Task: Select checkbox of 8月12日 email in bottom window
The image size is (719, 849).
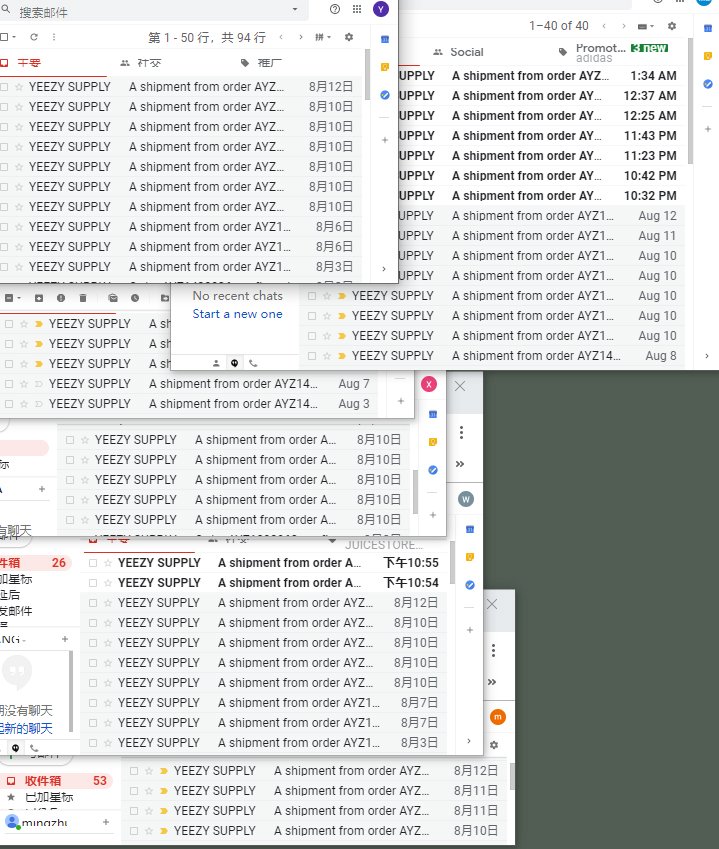Action: point(134,771)
